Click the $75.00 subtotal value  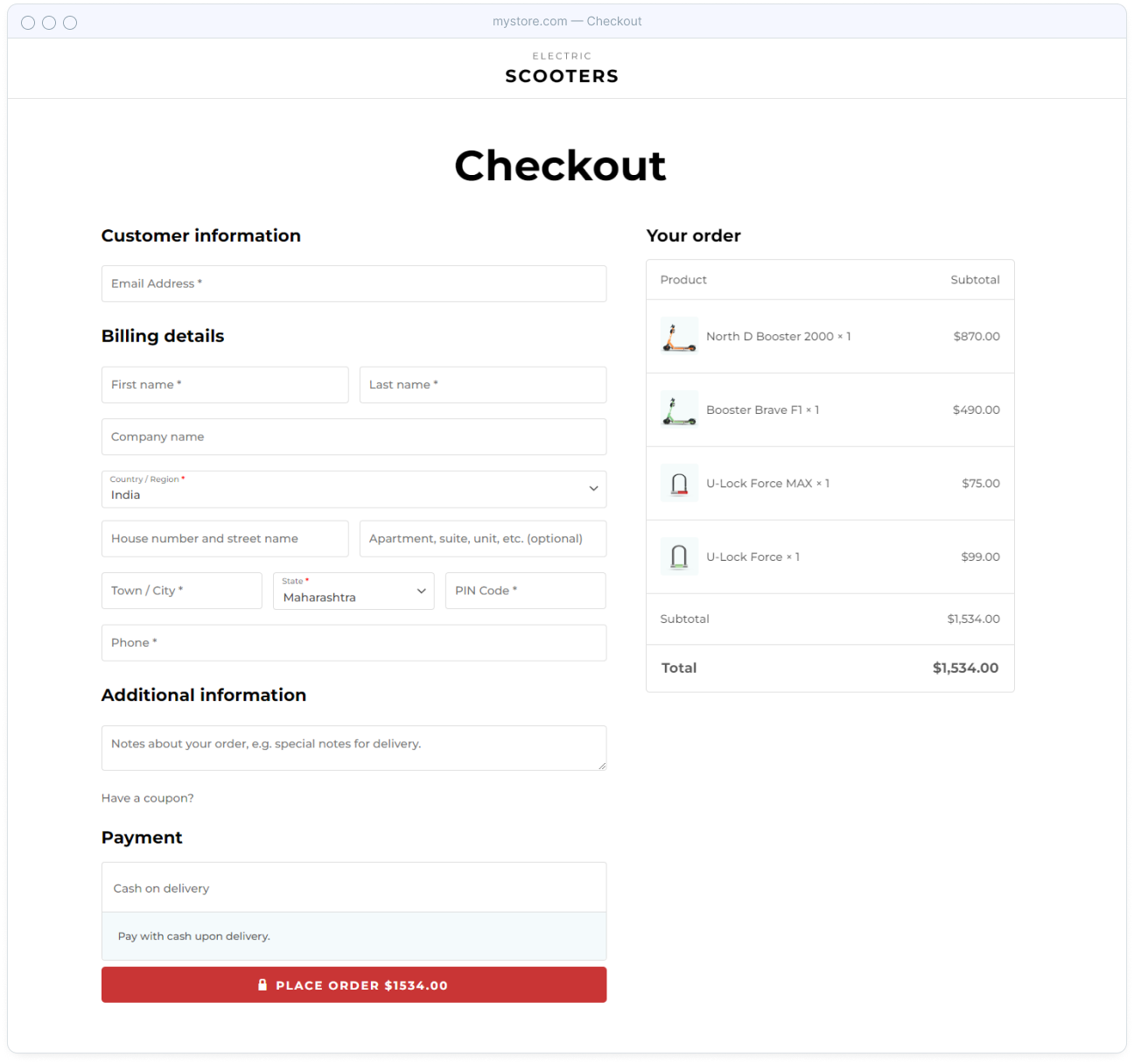tap(981, 483)
